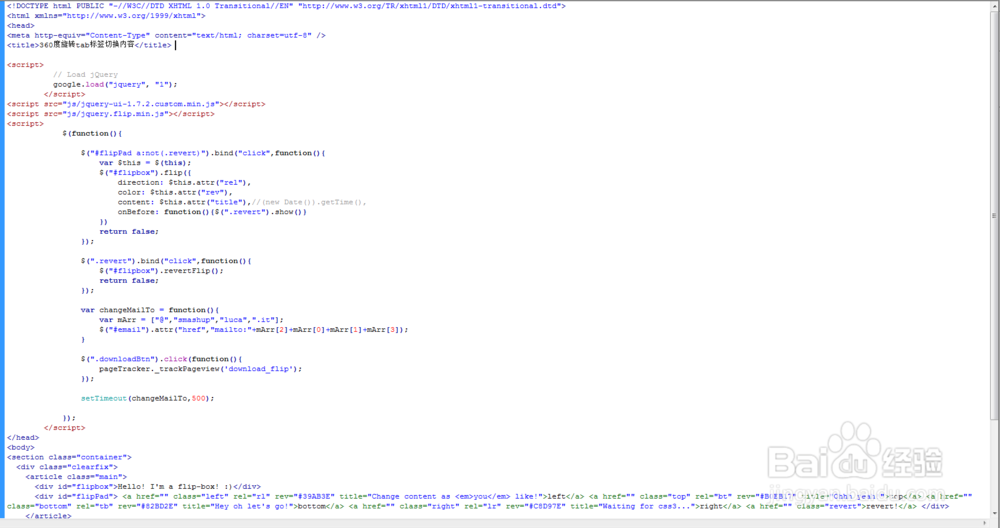Click the closing </article> tag
Screen dimensions: 1000x528
point(48,516)
